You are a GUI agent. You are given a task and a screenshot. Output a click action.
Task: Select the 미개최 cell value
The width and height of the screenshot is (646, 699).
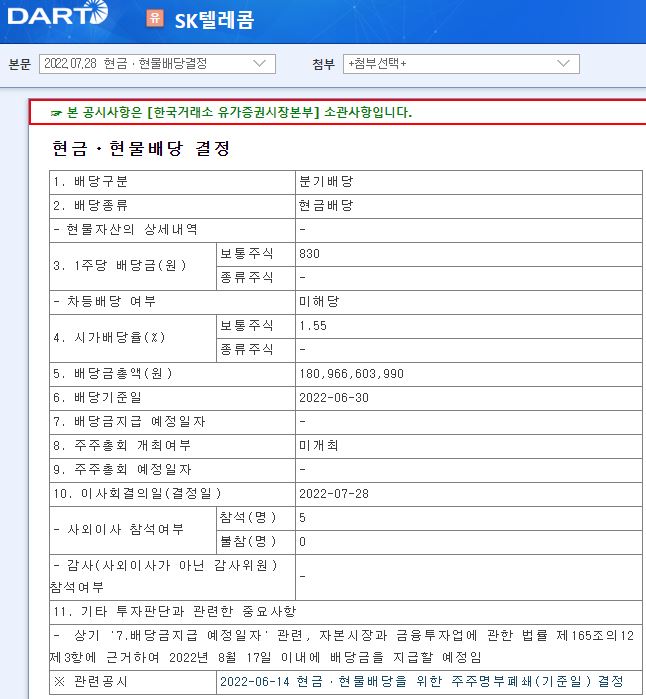(319, 446)
